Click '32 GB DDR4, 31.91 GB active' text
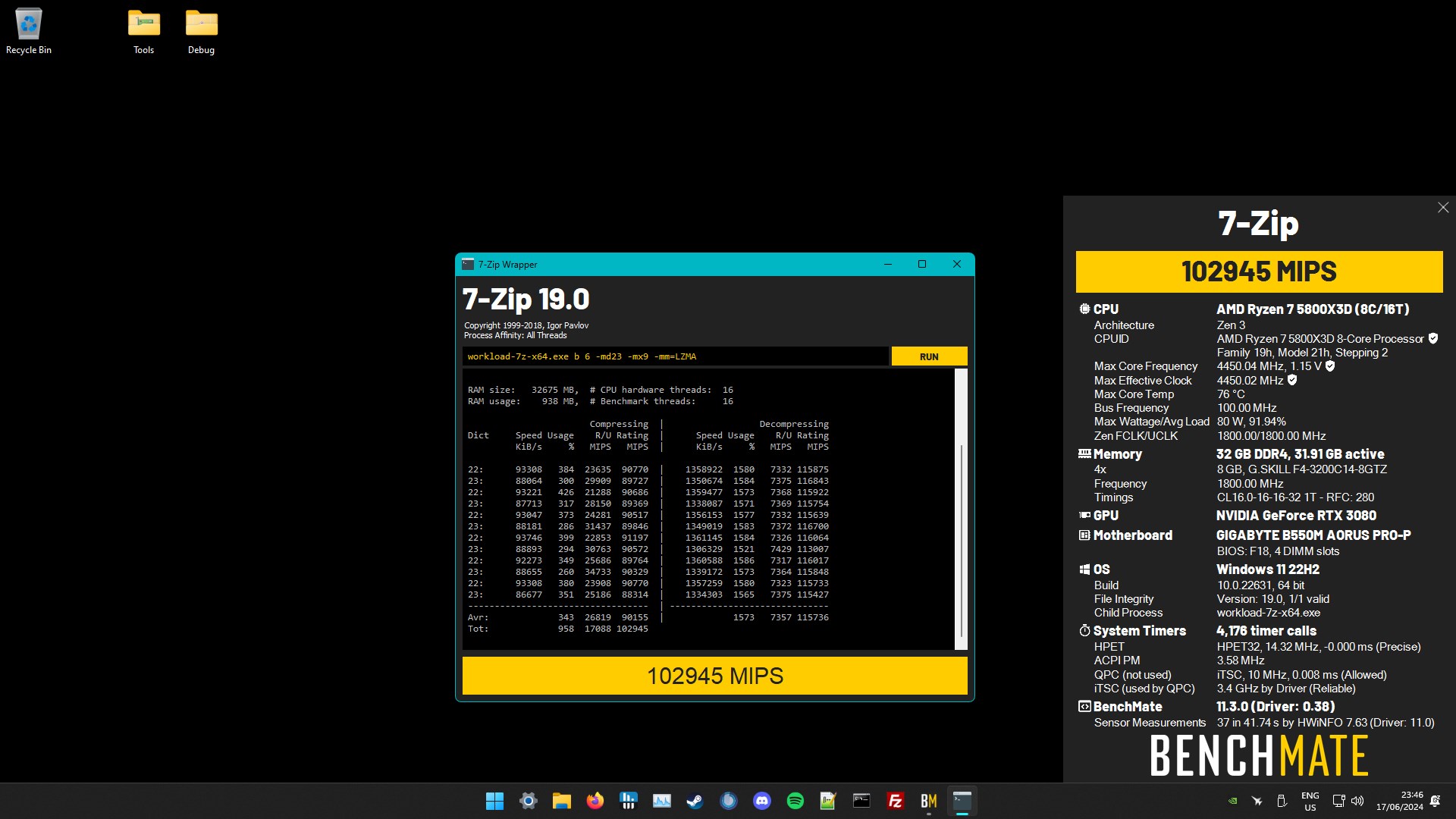This screenshot has height=819, width=1456. (1300, 453)
